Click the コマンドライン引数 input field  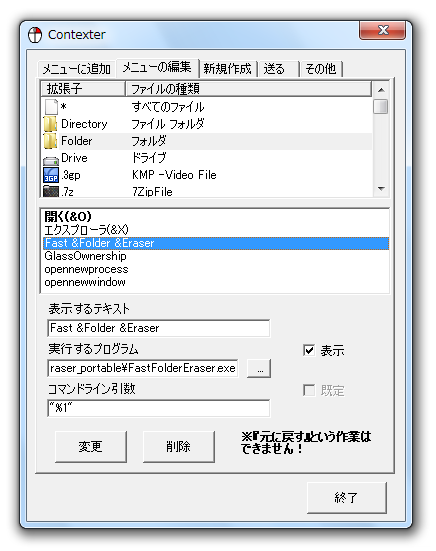tap(158, 408)
